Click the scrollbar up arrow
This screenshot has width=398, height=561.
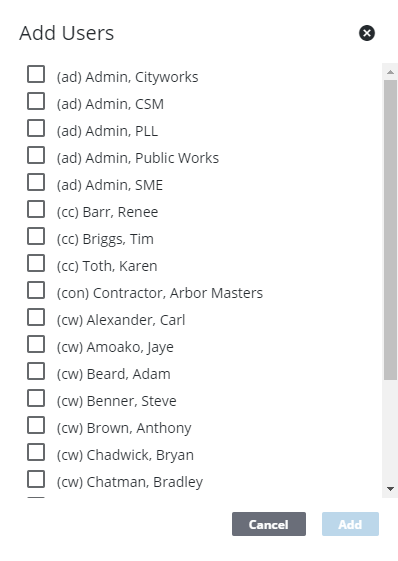tap(390, 72)
